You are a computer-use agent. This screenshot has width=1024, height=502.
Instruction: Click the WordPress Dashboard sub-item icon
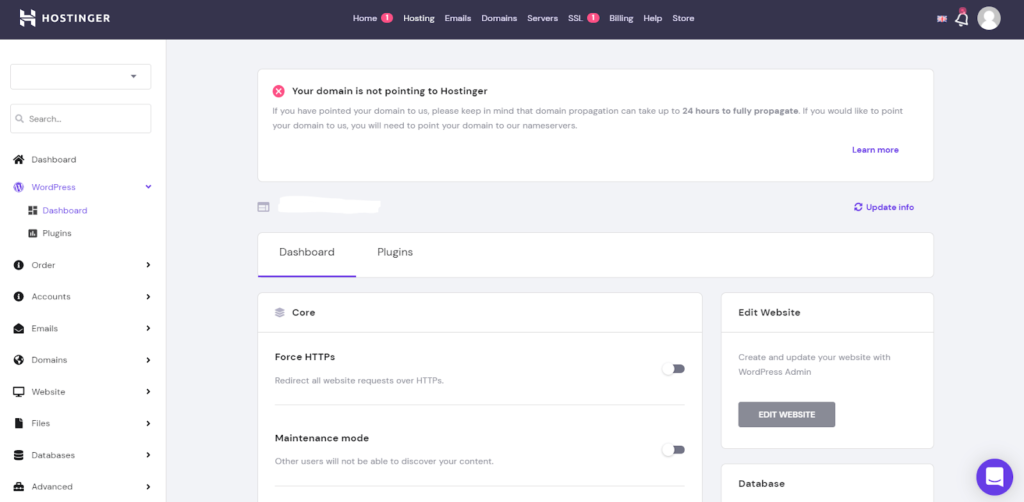(33, 210)
